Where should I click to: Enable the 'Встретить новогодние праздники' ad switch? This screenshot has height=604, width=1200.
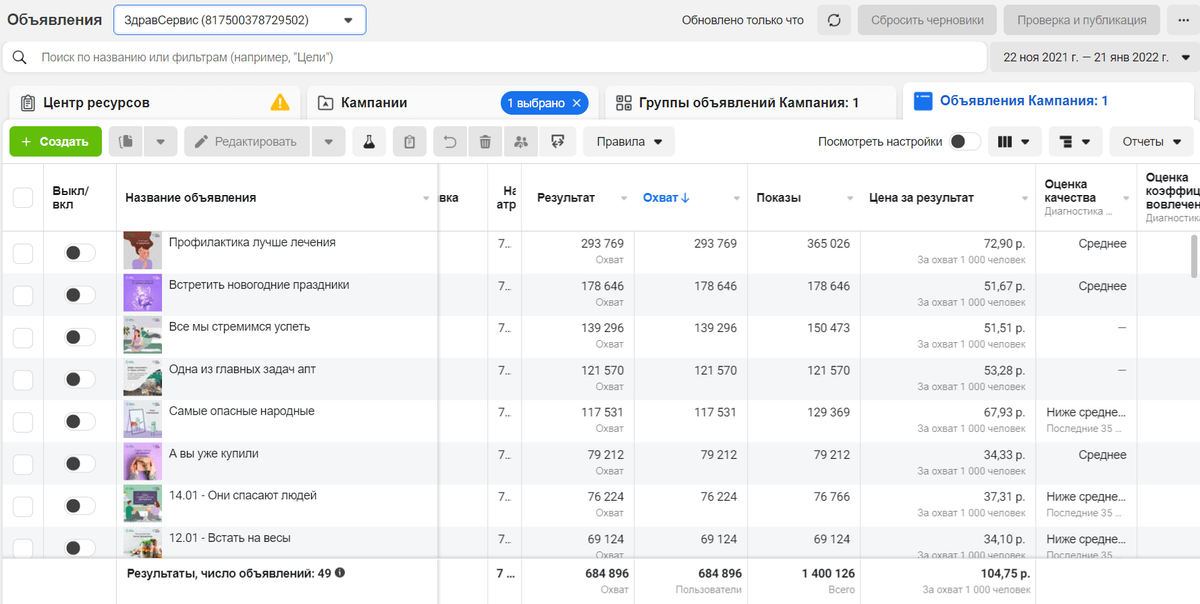pos(80,295)
